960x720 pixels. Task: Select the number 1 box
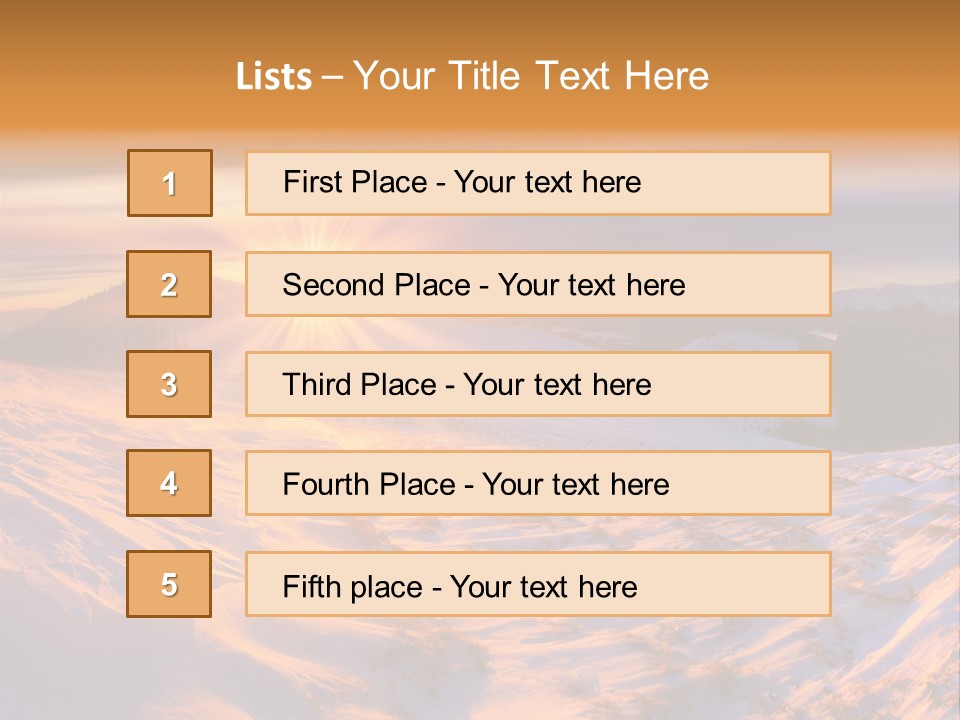pyautogui.click(x=170, y=183)
